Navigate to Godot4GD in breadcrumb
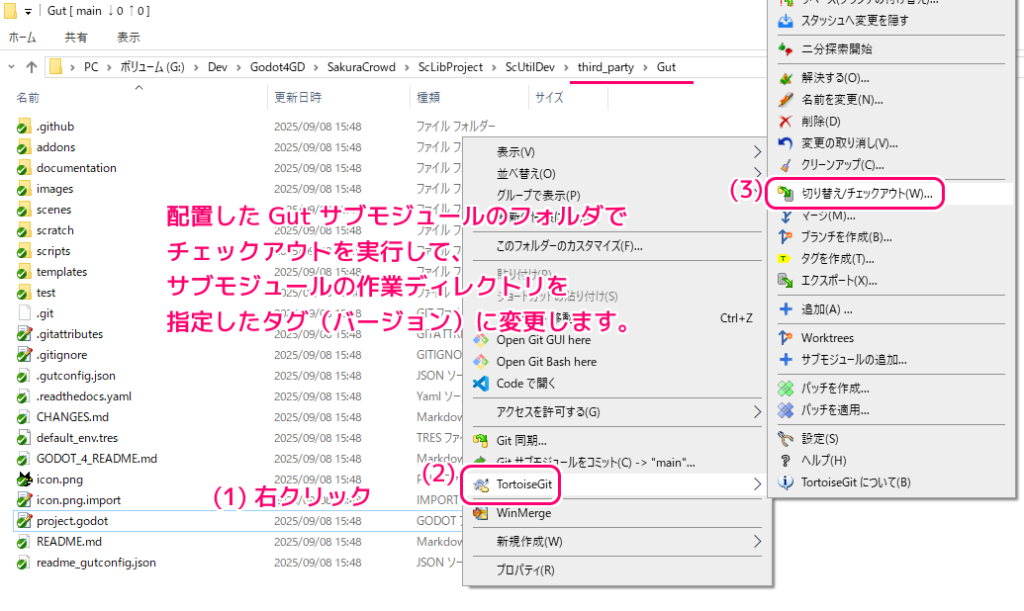The image size is (1024, 611). [278, 67]
